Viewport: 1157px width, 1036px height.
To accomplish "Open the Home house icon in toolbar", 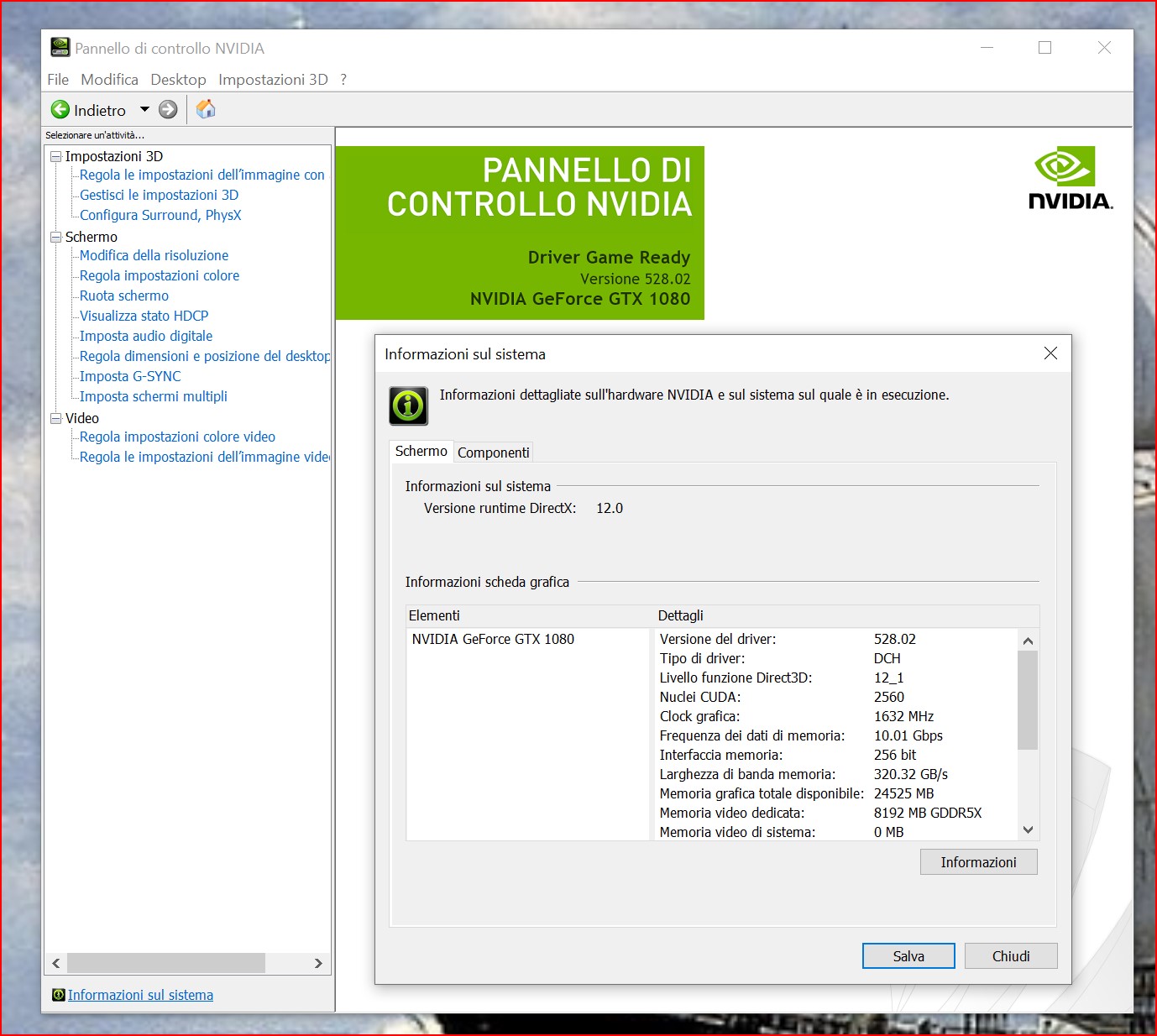I will [x=206, y=109].
